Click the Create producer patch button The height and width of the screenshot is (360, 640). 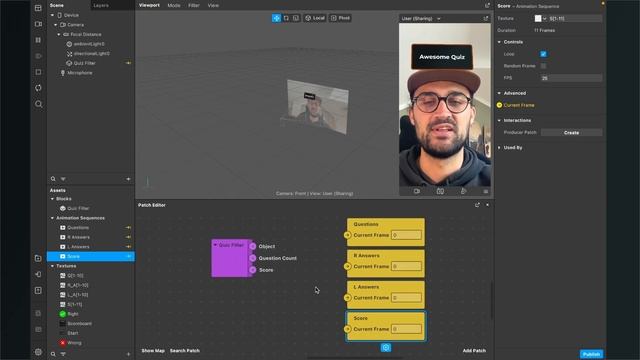click(571, 133)
